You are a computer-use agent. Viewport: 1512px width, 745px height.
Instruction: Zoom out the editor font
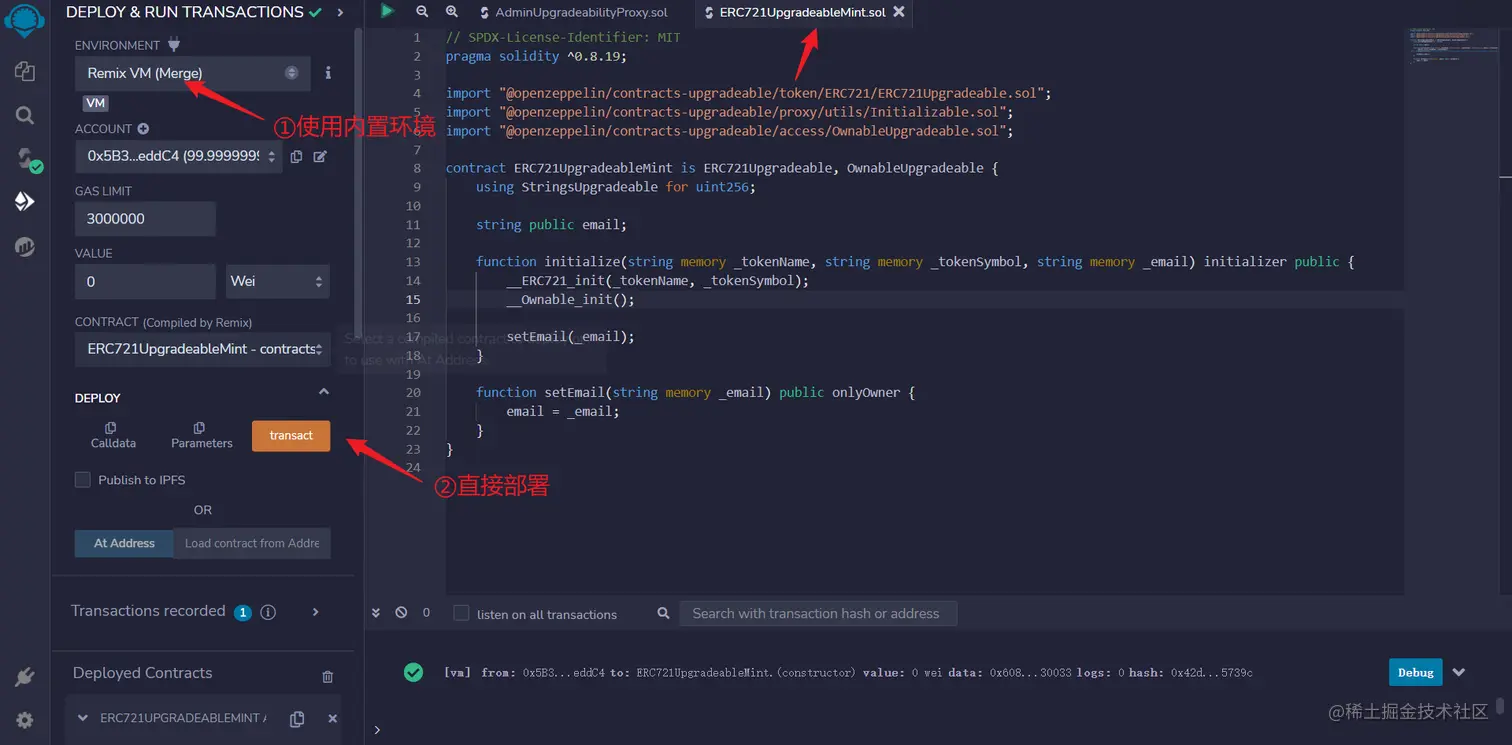pyautogui.click(x=422, y=12)
